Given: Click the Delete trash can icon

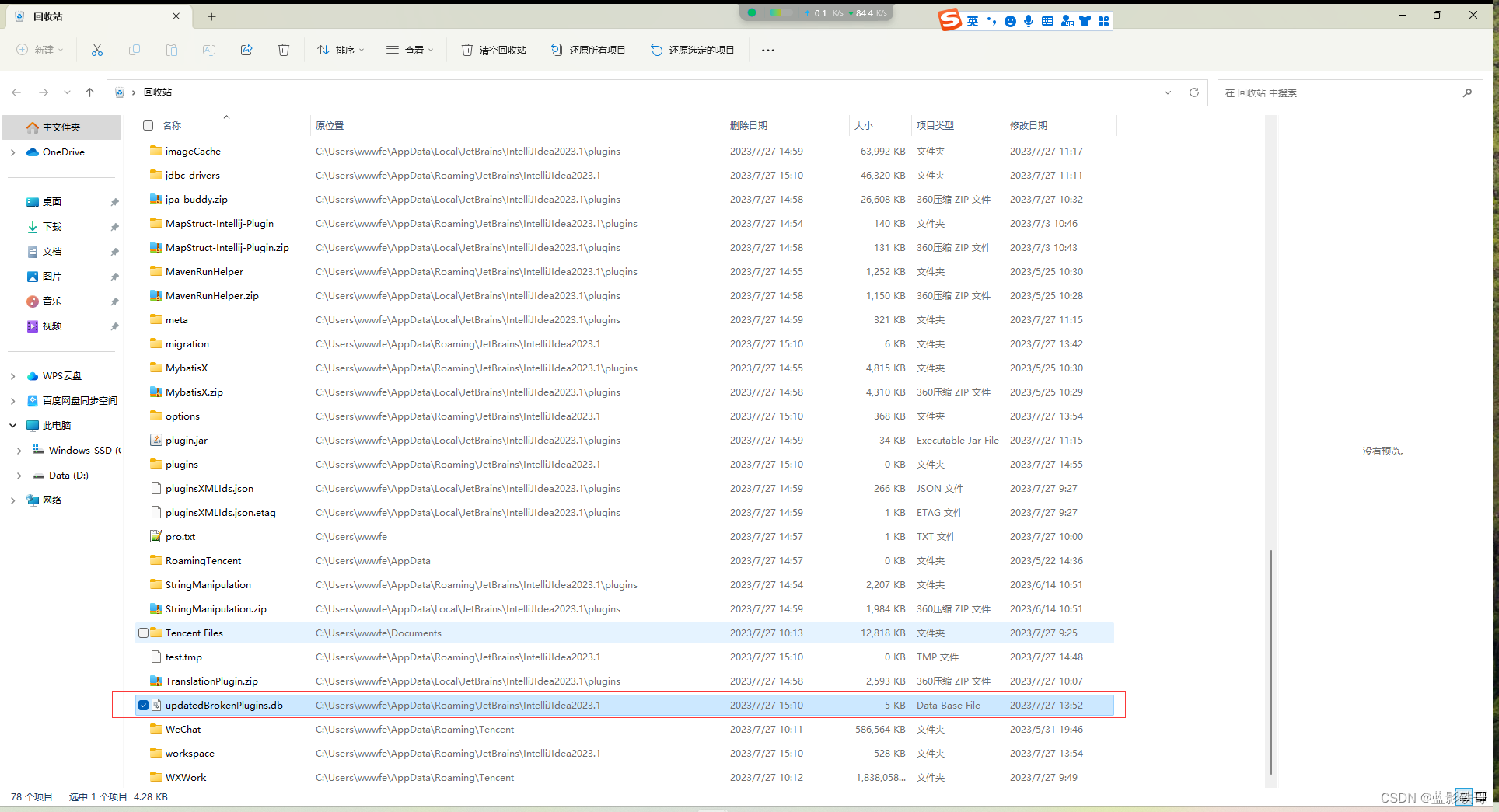Looking at the screenshot, I should pos(284,50).
